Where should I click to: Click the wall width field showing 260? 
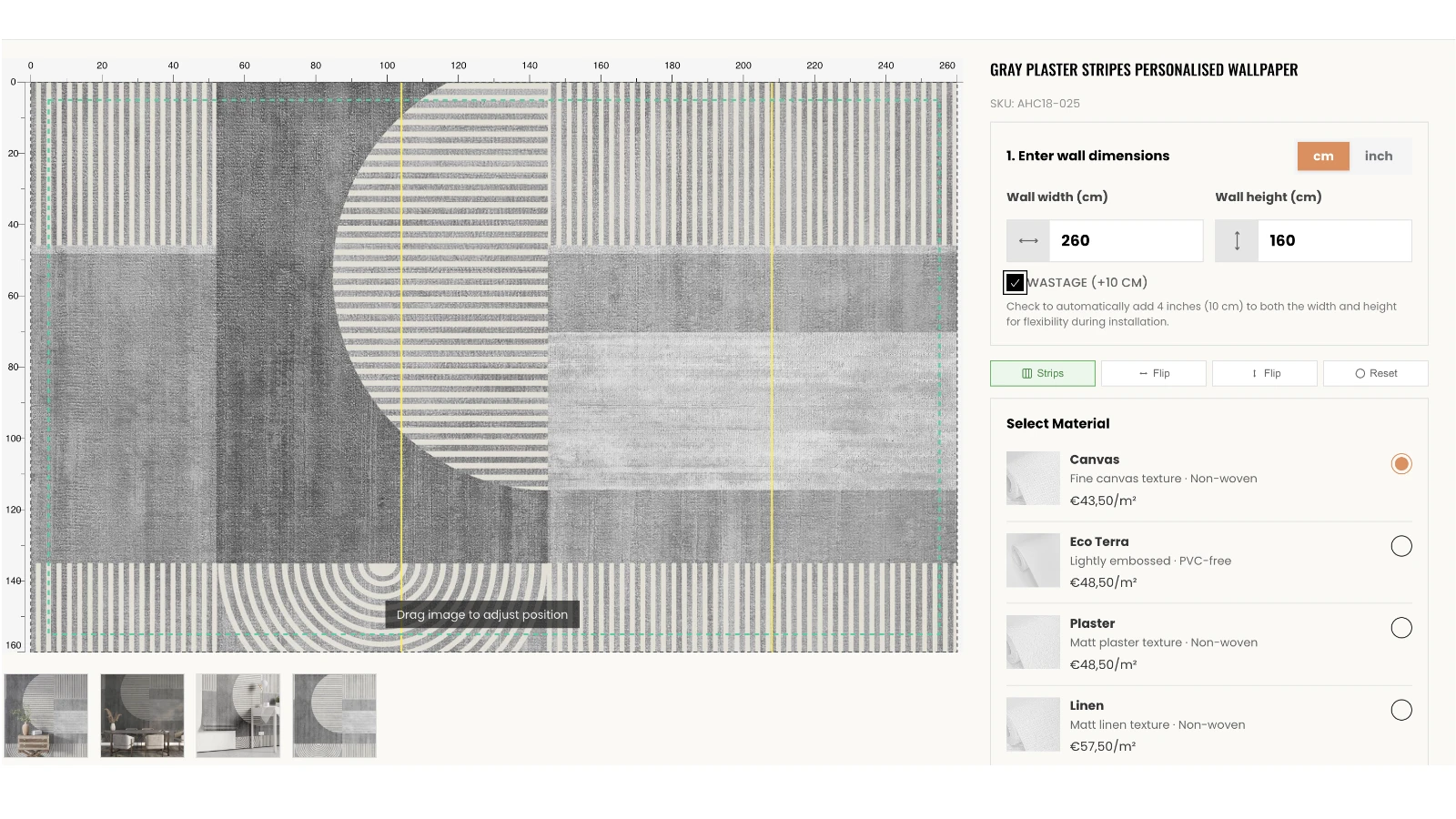[x=1126, y=241]
